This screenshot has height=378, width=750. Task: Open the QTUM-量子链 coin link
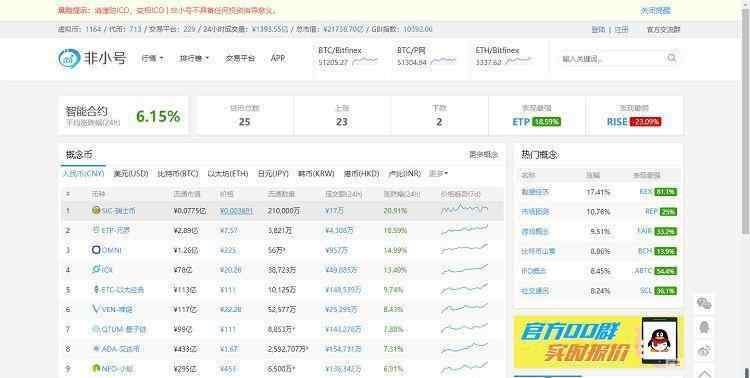(124, 329)
